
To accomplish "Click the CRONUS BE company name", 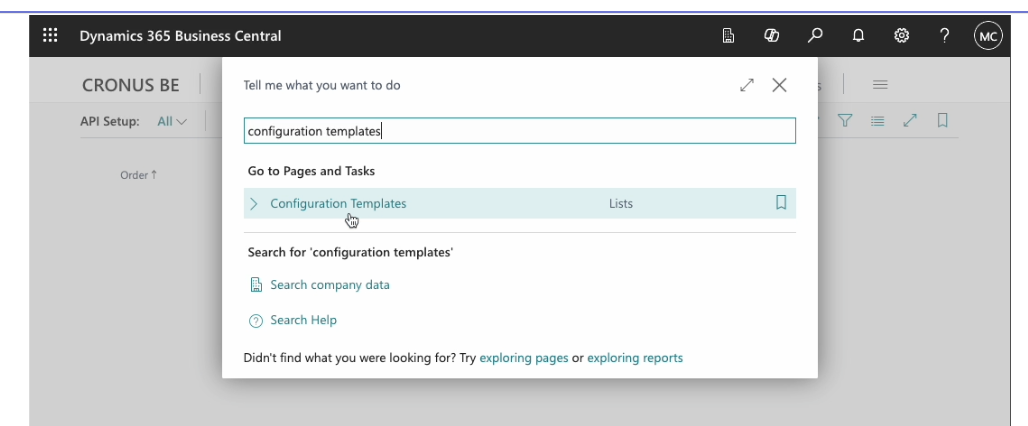I will (x=130, y=85).
